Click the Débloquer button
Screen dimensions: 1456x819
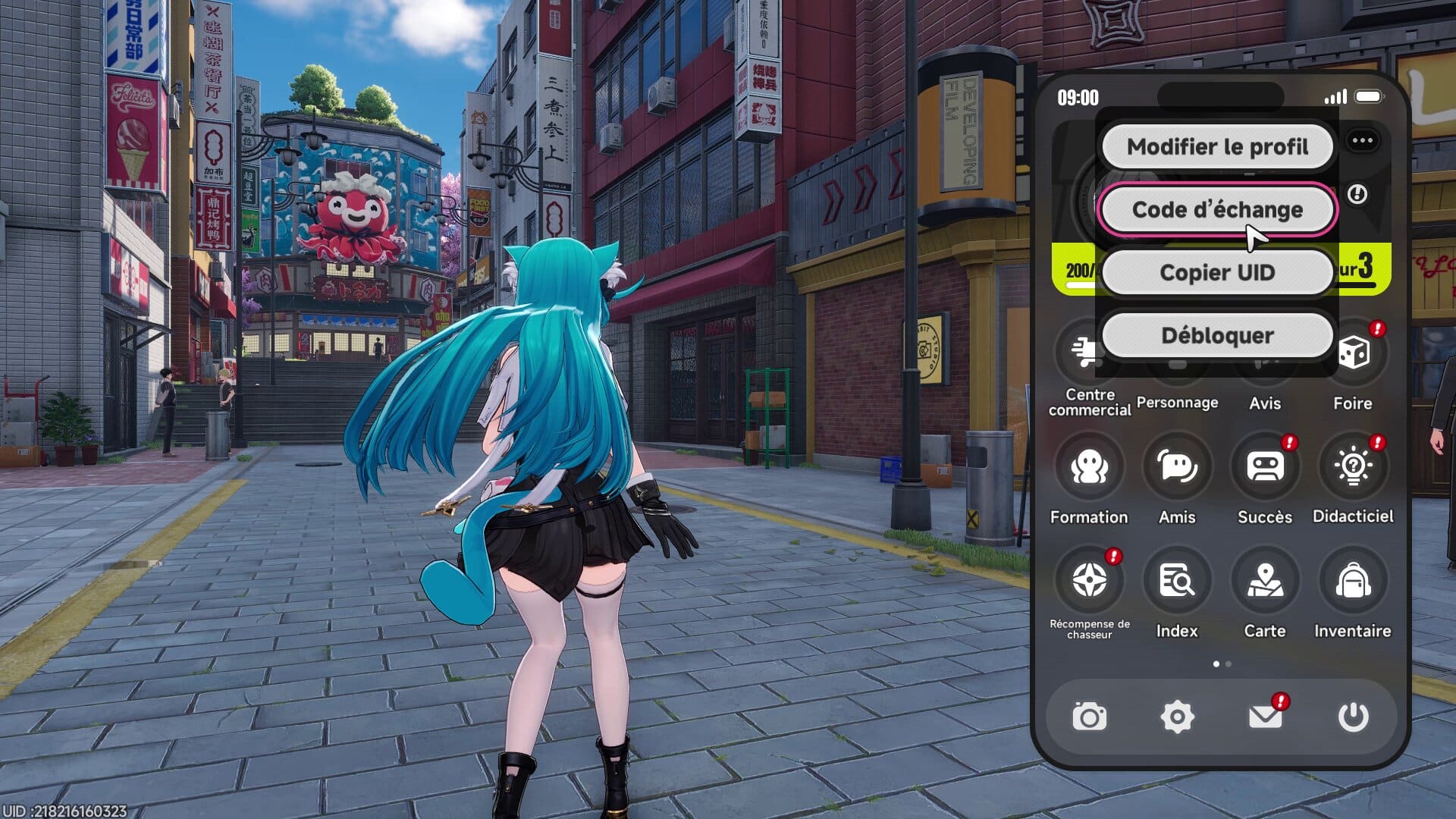1217,335
